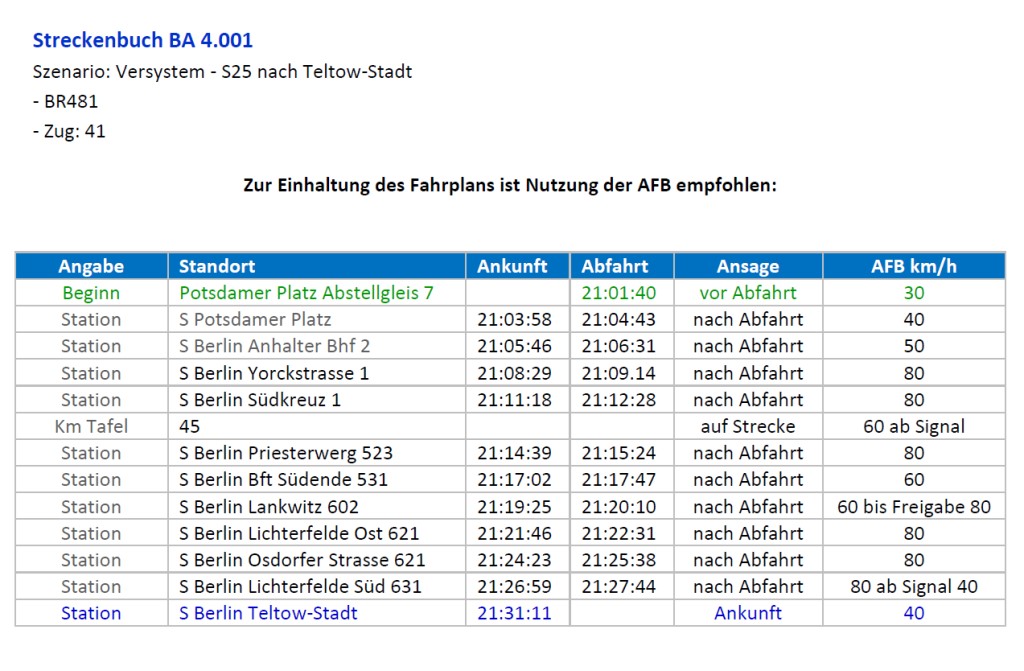
Task: Click the 21:01:40 departure time
Action: coord(619,293)
